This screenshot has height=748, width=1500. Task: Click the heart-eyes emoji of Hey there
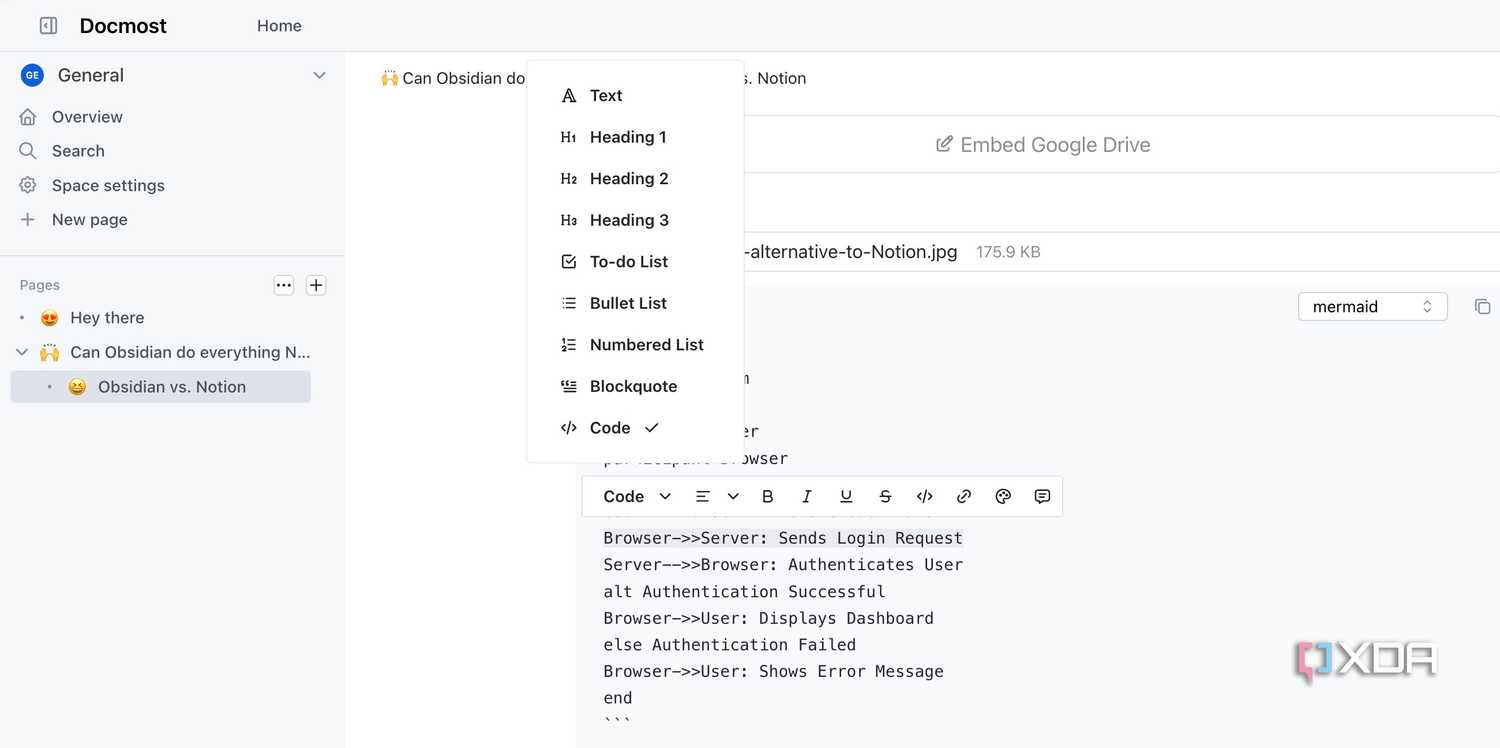pos(50,318)
